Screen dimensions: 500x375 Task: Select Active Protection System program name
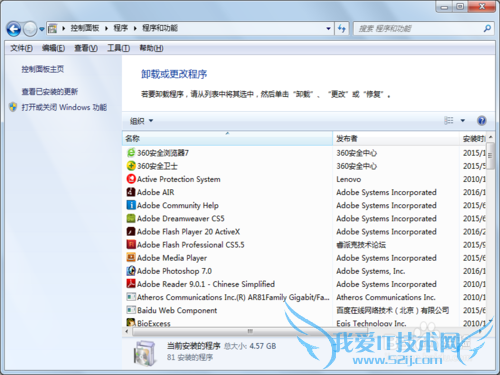click(x=179, y=179)
